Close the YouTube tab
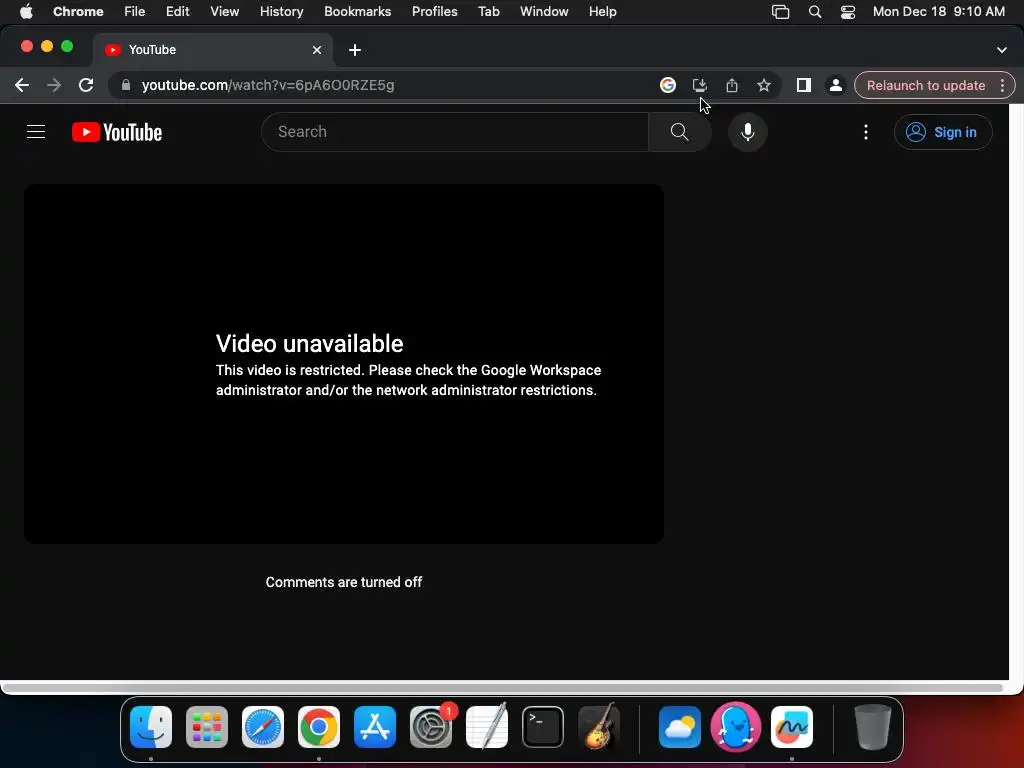 pyautogui.click(x=317, y=50)
